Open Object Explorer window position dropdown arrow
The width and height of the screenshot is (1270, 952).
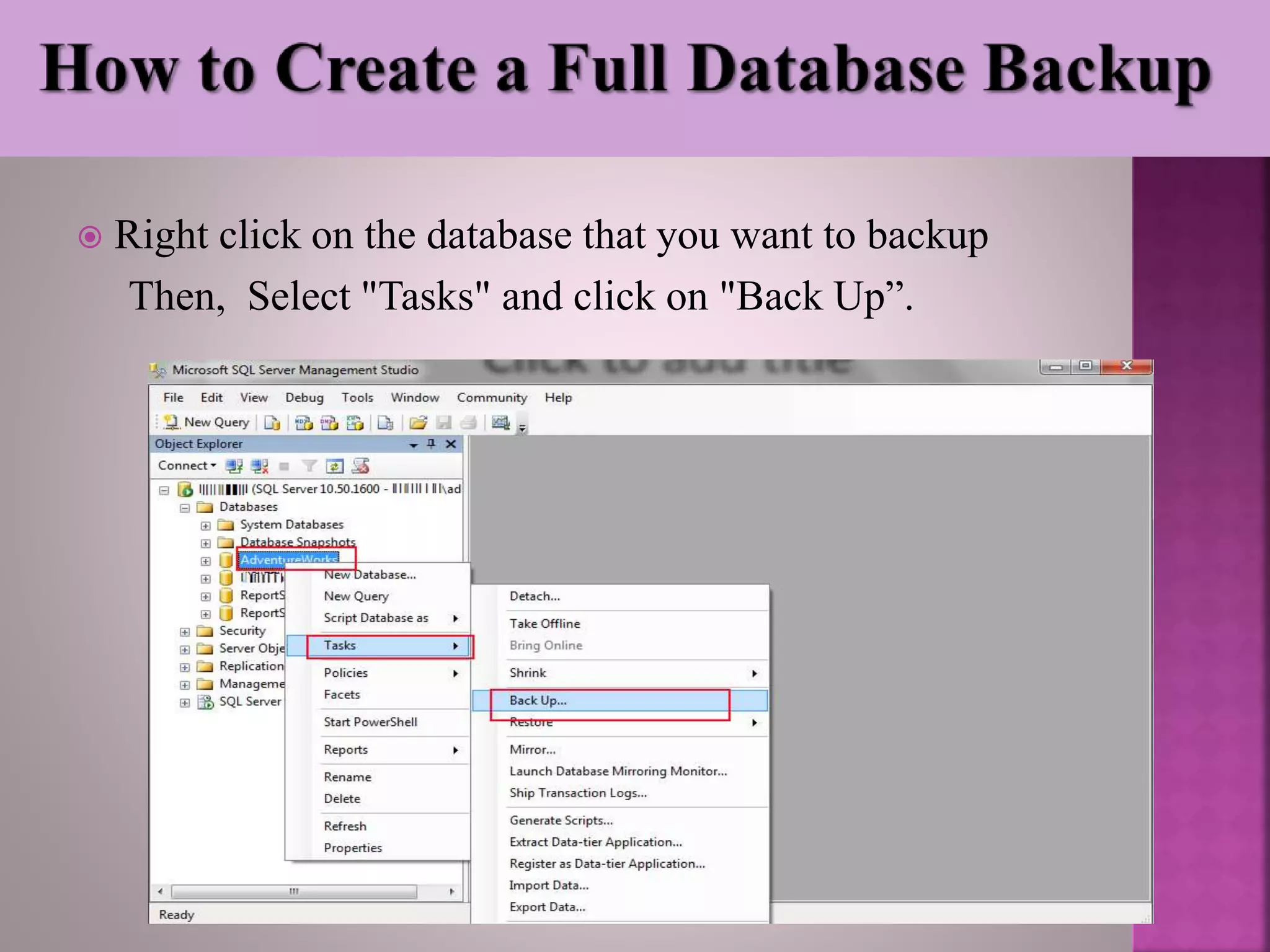[x=413, y=445]
